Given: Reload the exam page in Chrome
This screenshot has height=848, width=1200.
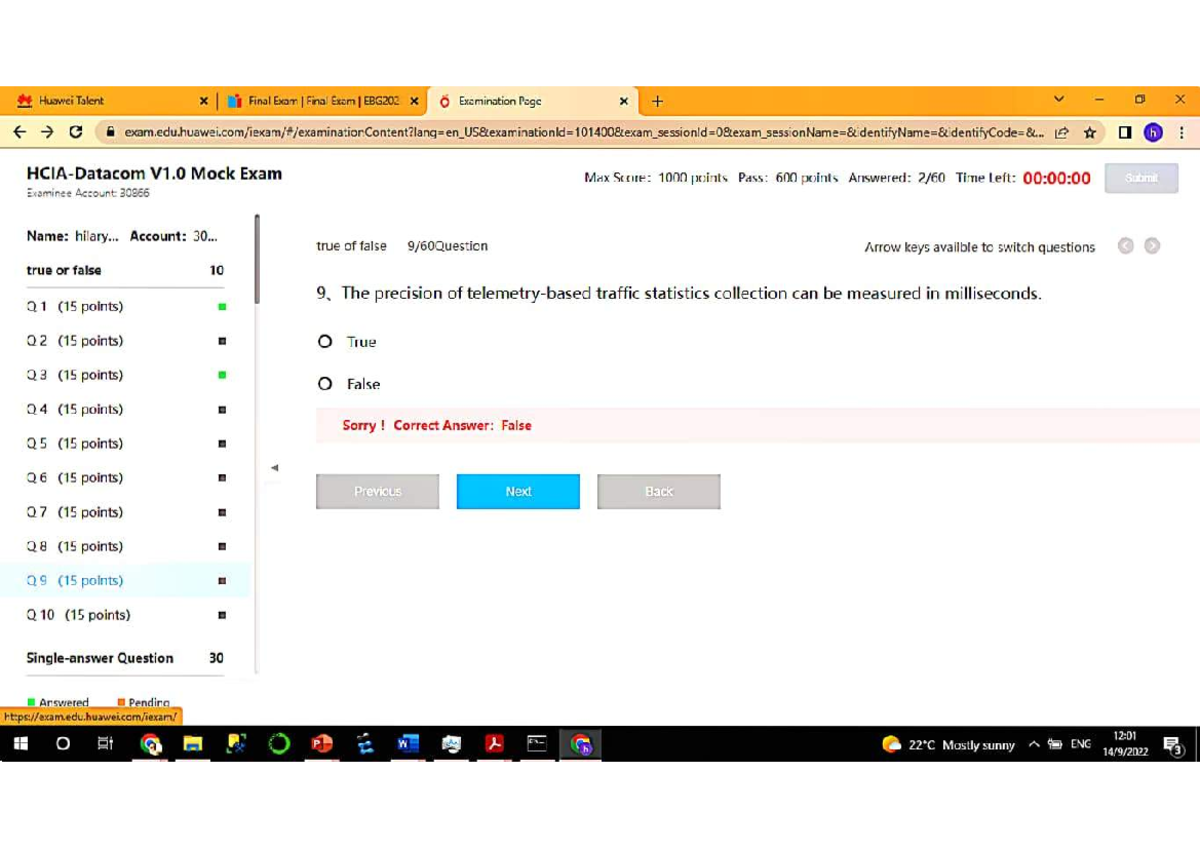Looking at the screenshot, I should pyautogui.click(x=75, y=132).
